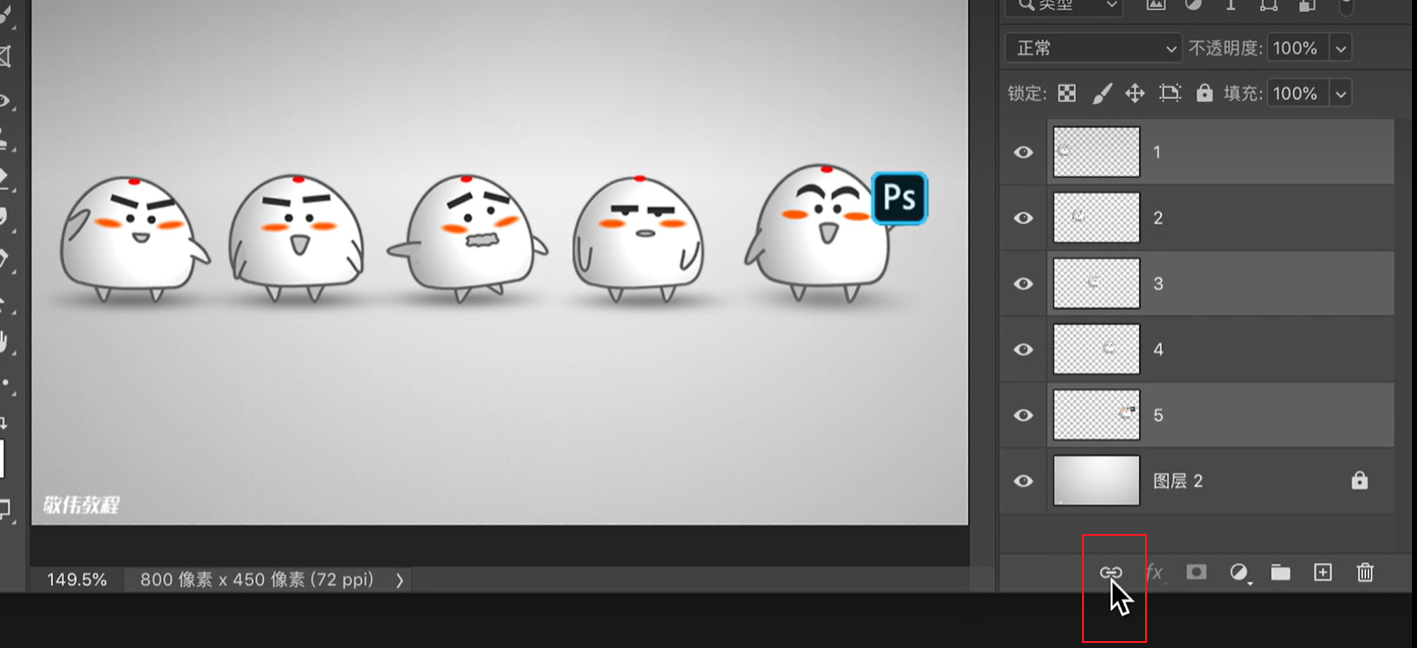Add a layer mask
The width and height of the screenshot is (1417, 648).
(1196, 572)
